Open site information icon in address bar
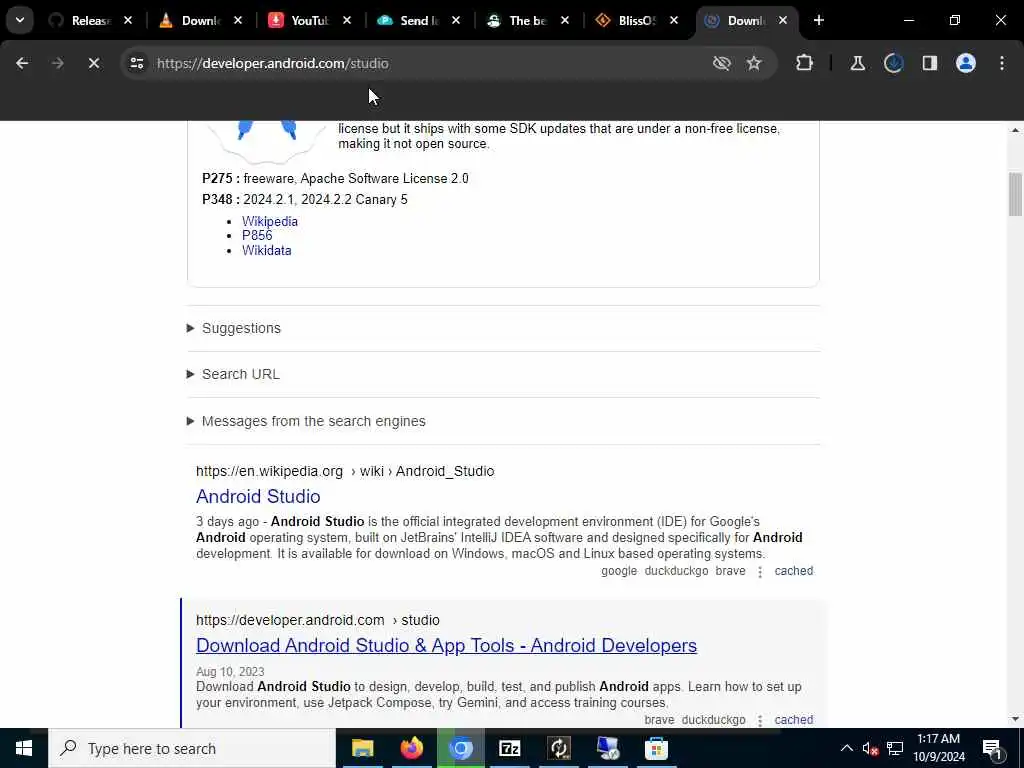Viewport: 1024px width, 768px height. click(x=136, y=63)
